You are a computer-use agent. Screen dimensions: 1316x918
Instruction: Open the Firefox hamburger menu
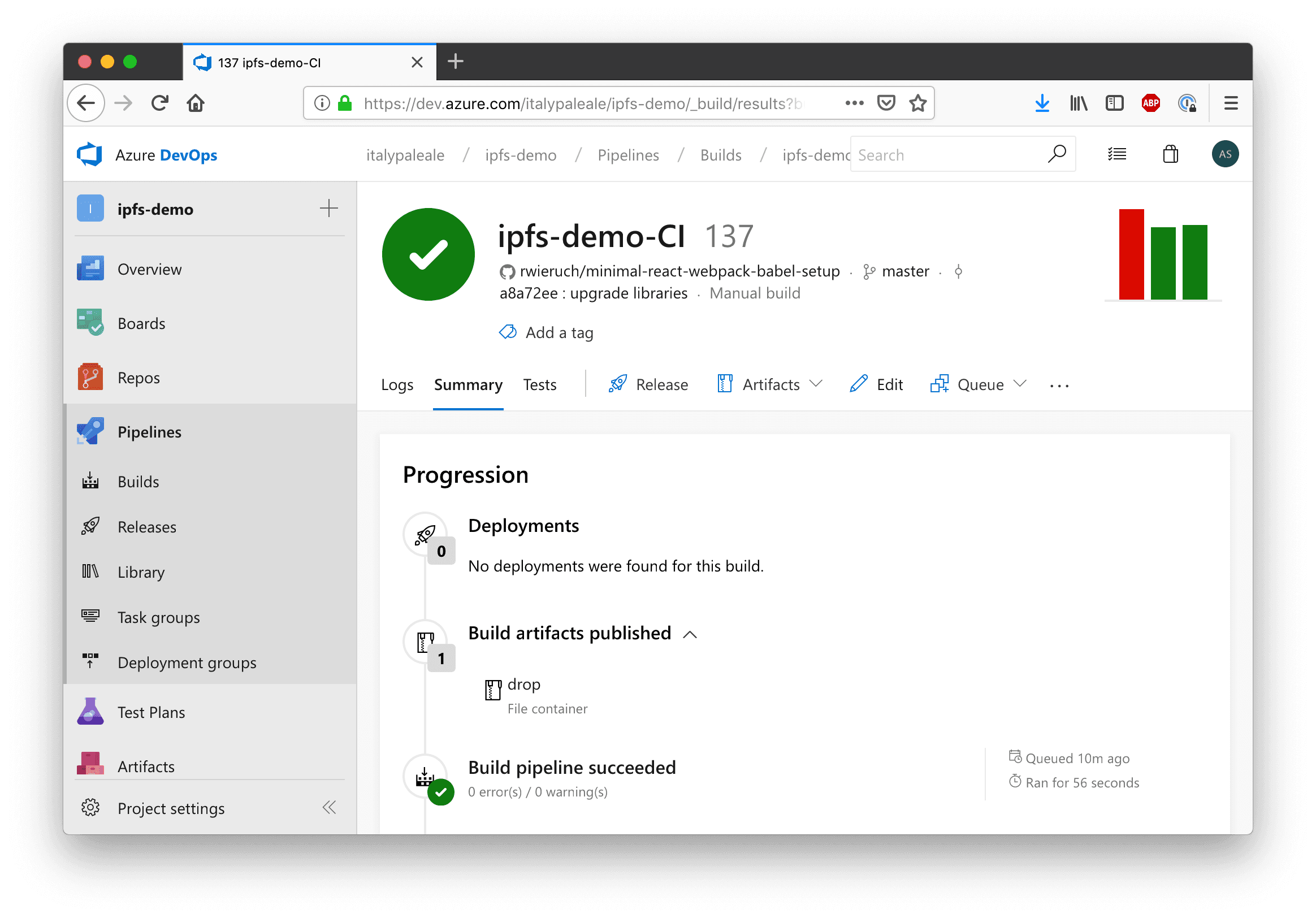click(x=1231, y=103)
